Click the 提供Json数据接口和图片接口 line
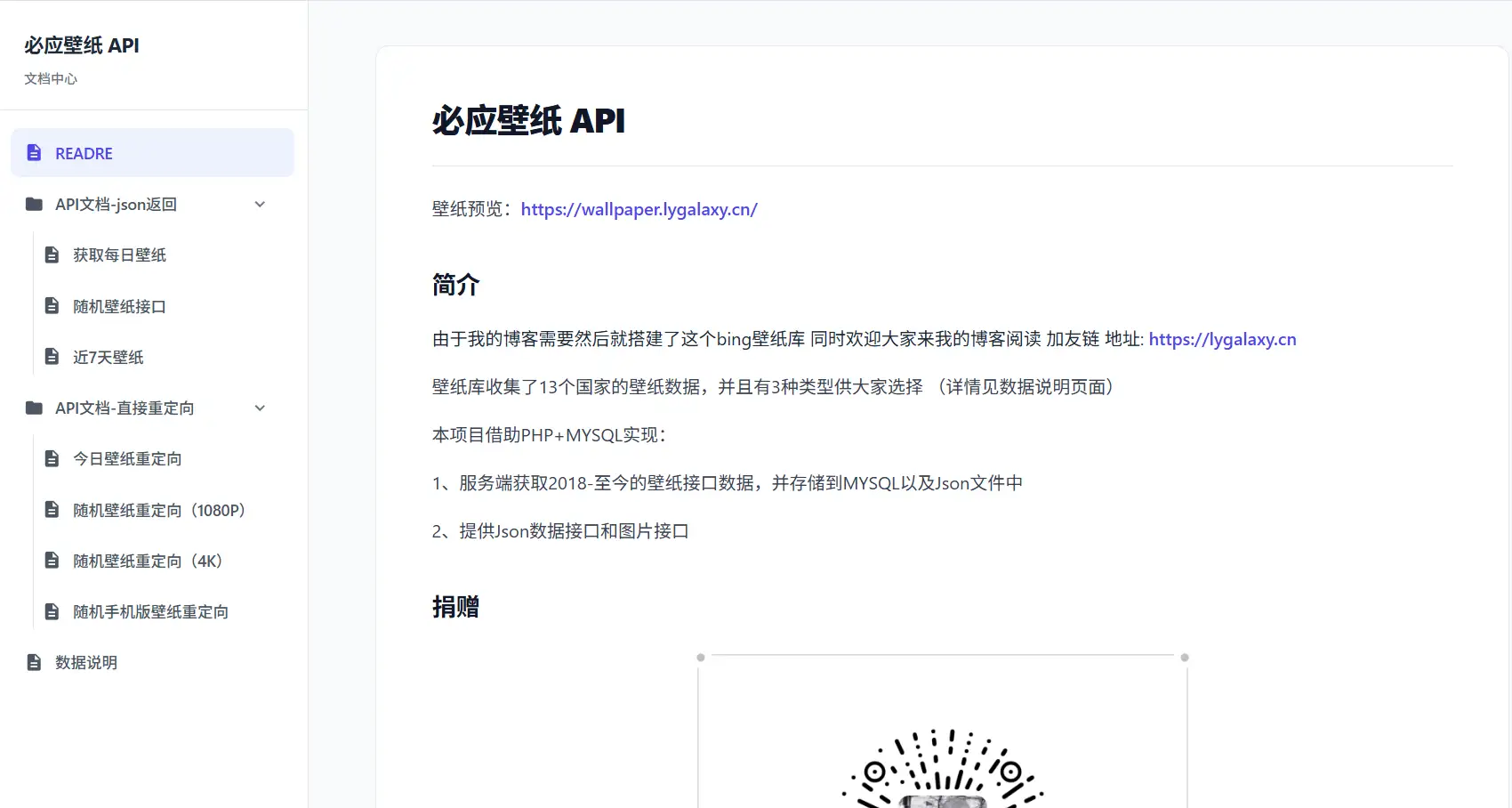 click(560, 531)
